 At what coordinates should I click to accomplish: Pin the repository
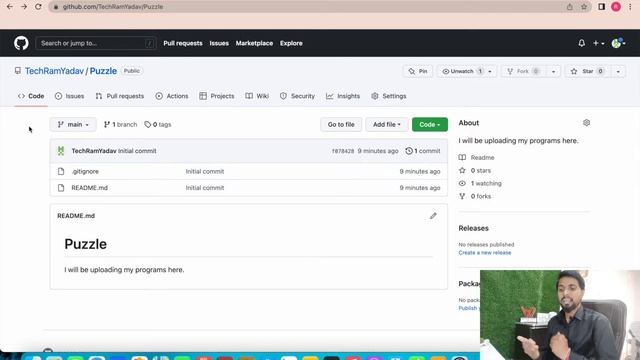coord(418,71)
